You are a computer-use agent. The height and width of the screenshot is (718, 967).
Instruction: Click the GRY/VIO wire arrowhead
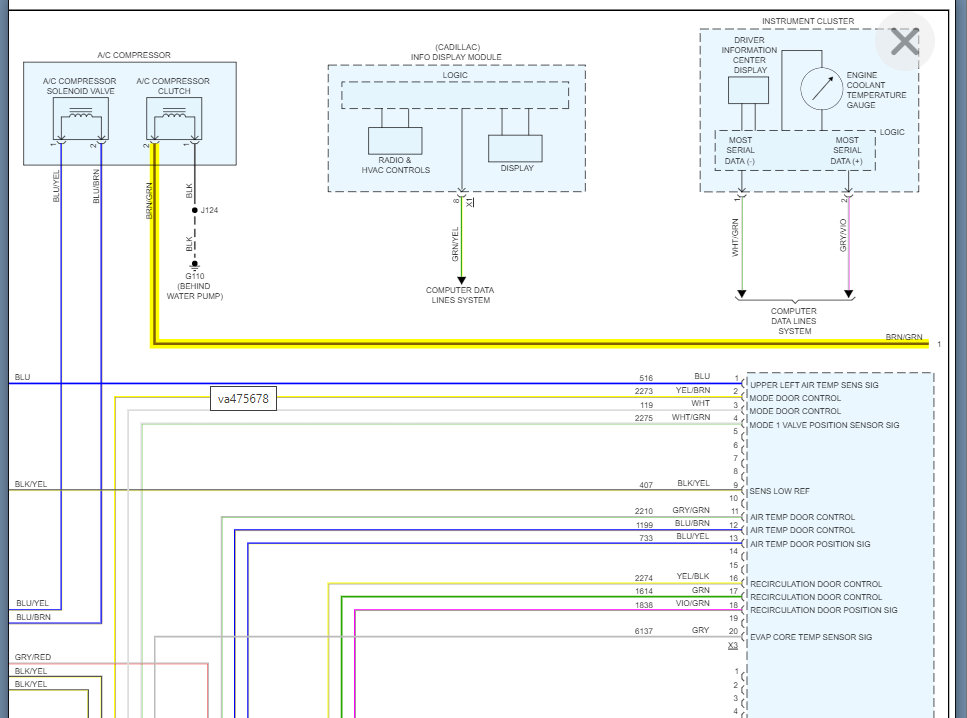pos(849,294)
